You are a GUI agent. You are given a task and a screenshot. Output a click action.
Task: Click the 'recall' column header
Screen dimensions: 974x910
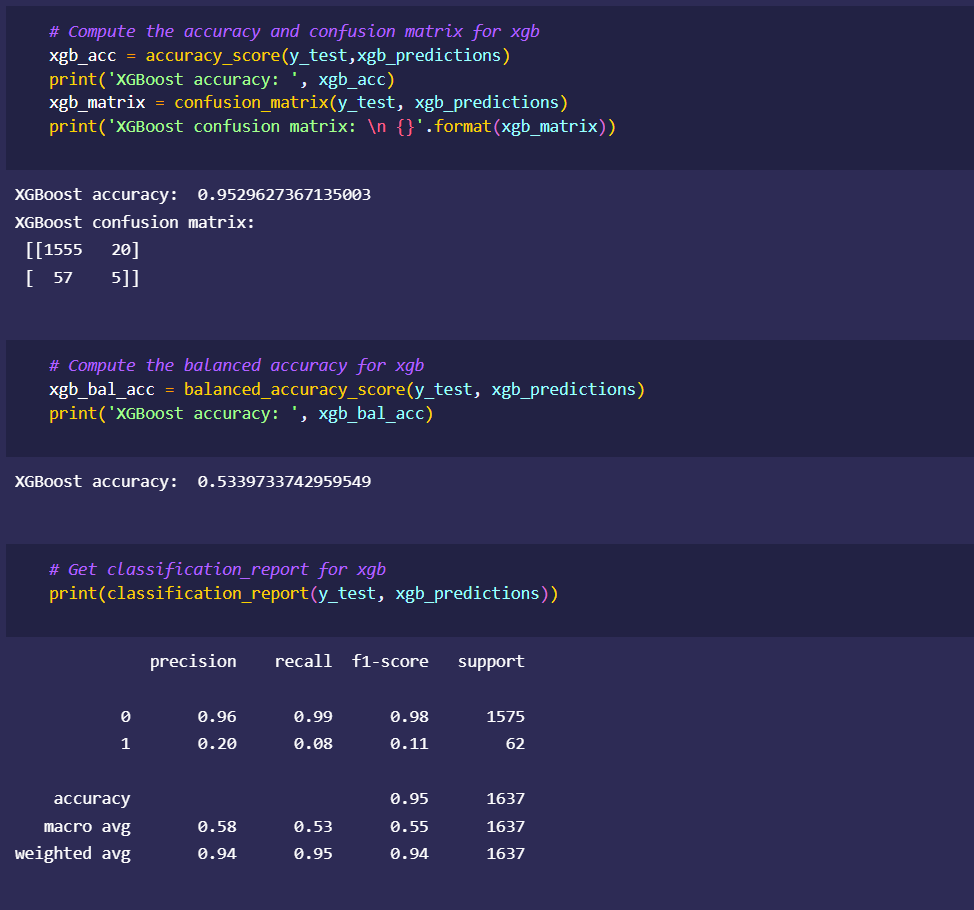tap(303, 662)
